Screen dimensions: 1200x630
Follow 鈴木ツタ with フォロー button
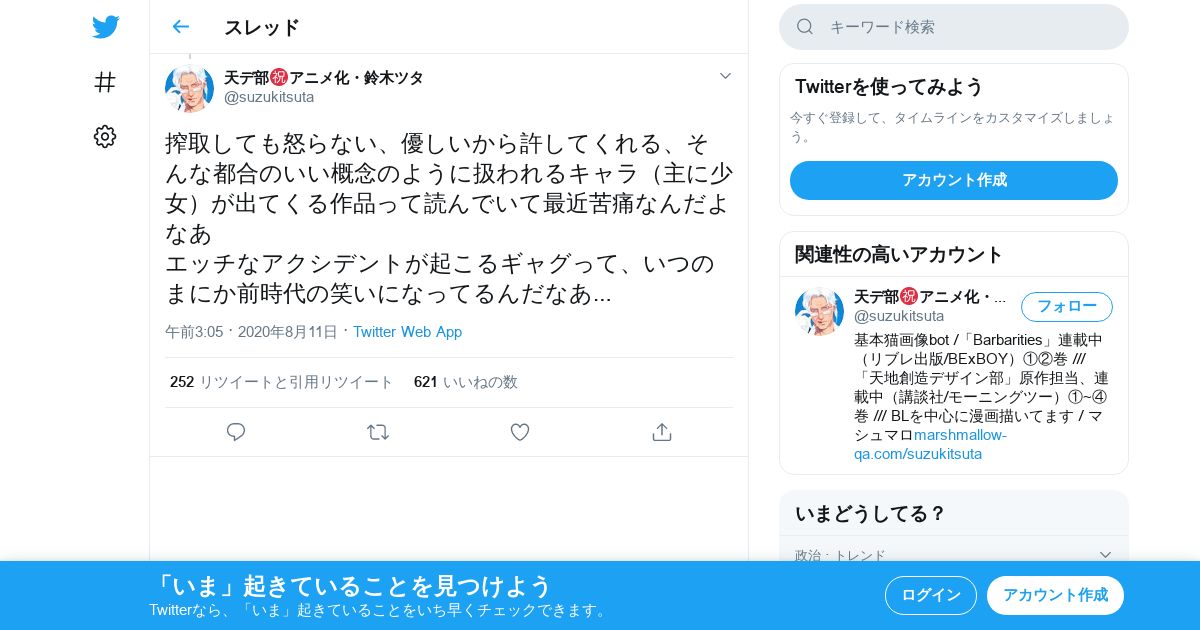pyautogui.click(x=1067, y=306)
